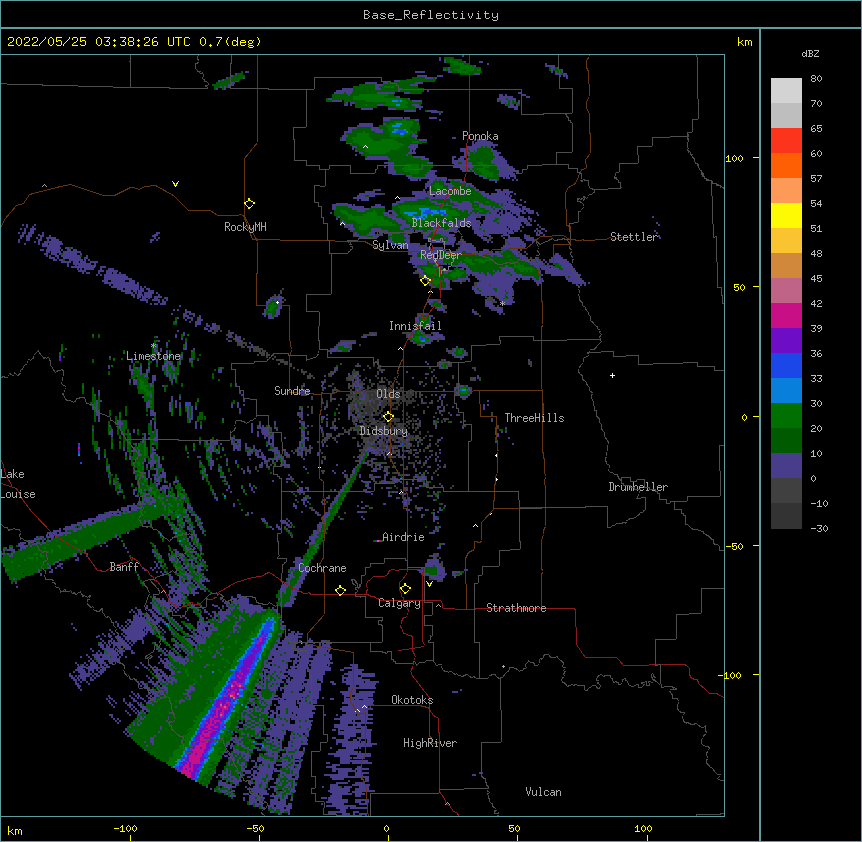Pick the white 70-80 dBZ legend swatch
The height and width of the screenshot is (842, 862).
point(786,91)
